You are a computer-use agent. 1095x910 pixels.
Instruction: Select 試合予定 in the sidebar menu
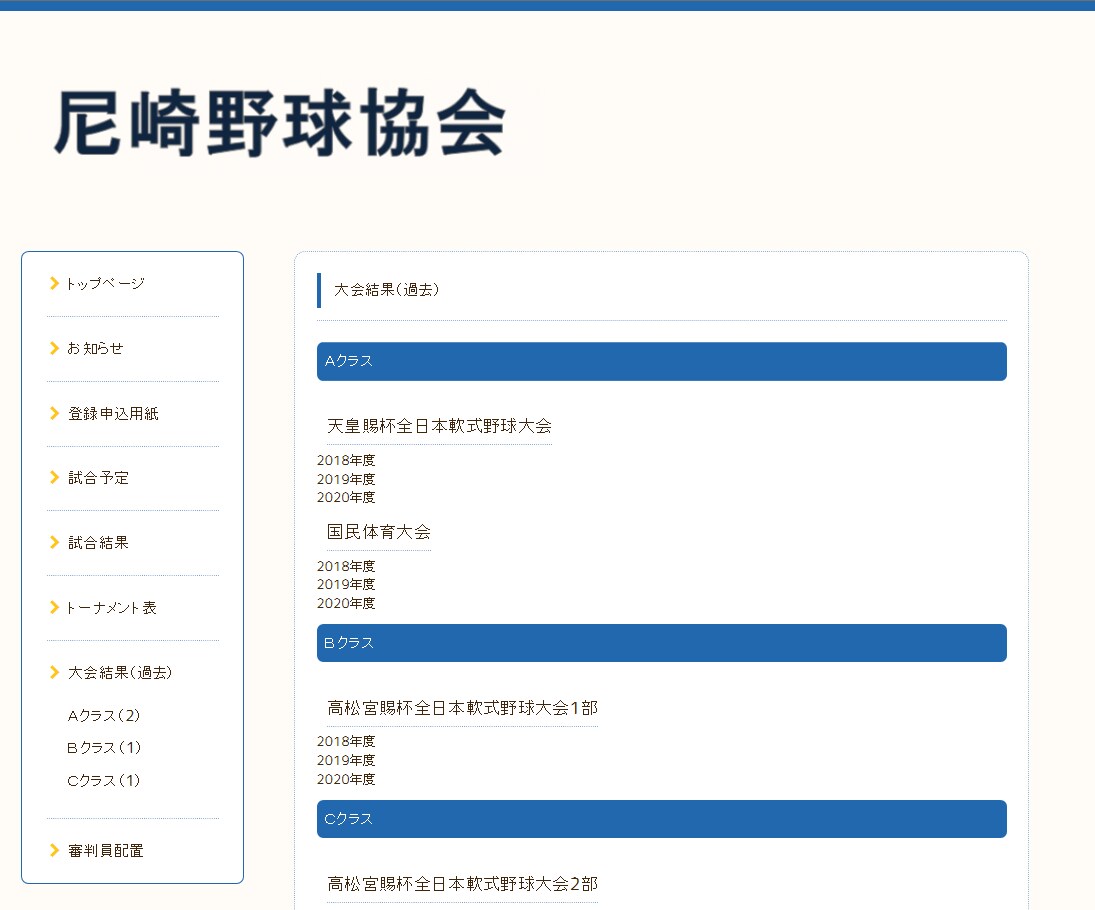pos(98,478)
